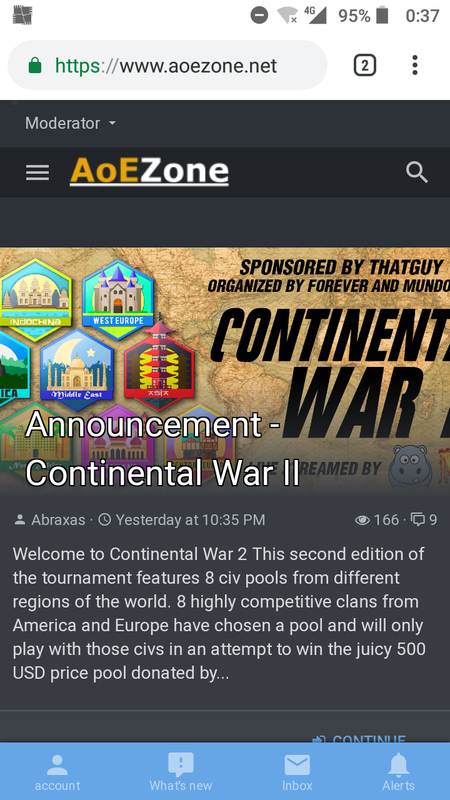Click the views eye icon showing 166
Viewport: 450px width, 800px height.
[362, 520]
